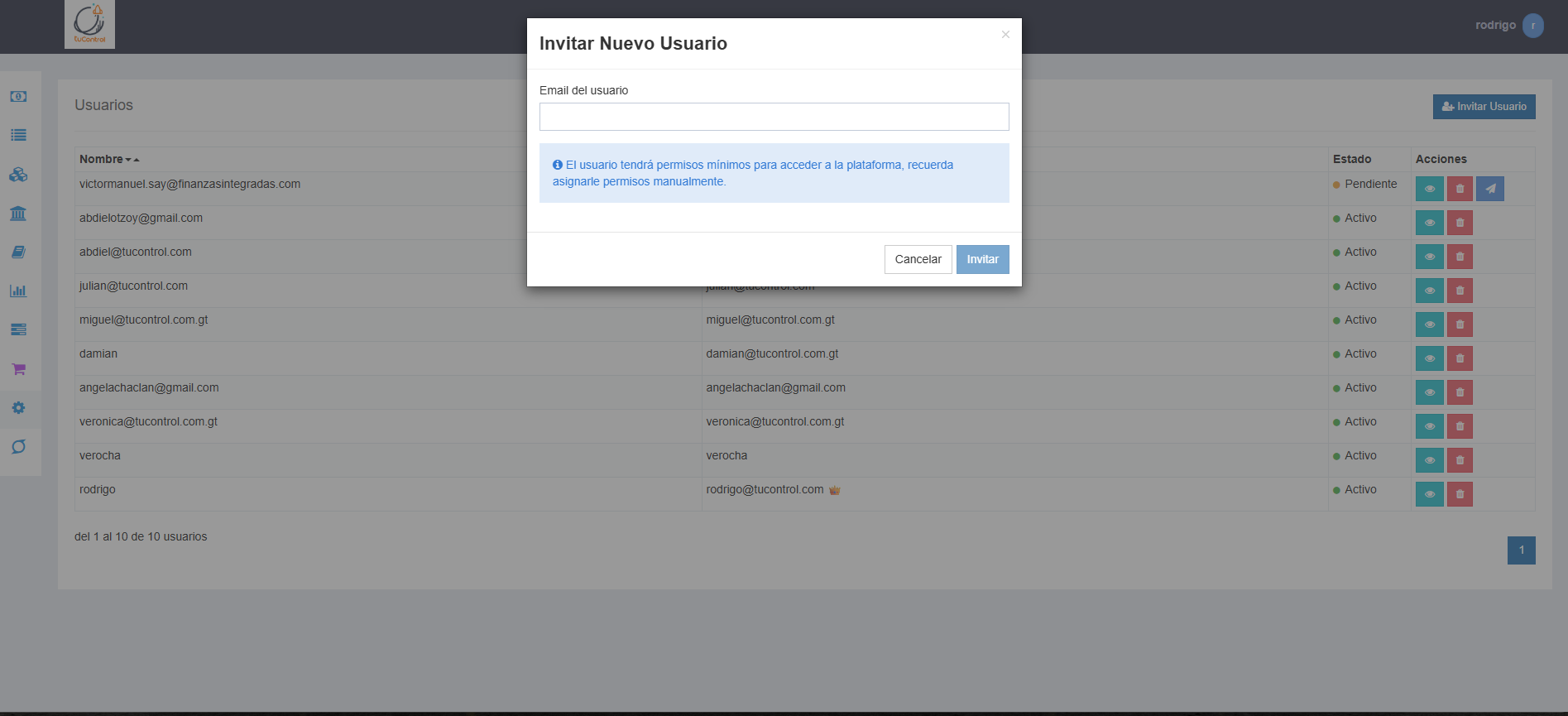
Task: View the abdiel@tucontrol.com user
Action: [x=1429, y=257]
